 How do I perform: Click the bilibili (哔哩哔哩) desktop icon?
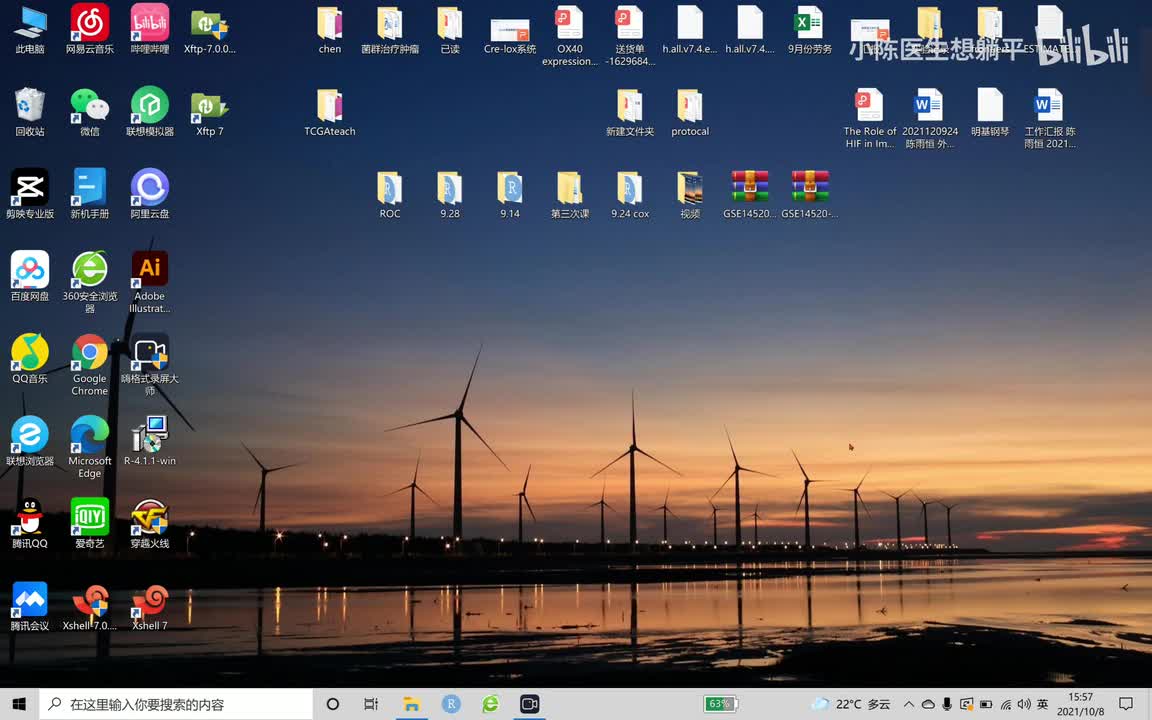tap(150, 24)
